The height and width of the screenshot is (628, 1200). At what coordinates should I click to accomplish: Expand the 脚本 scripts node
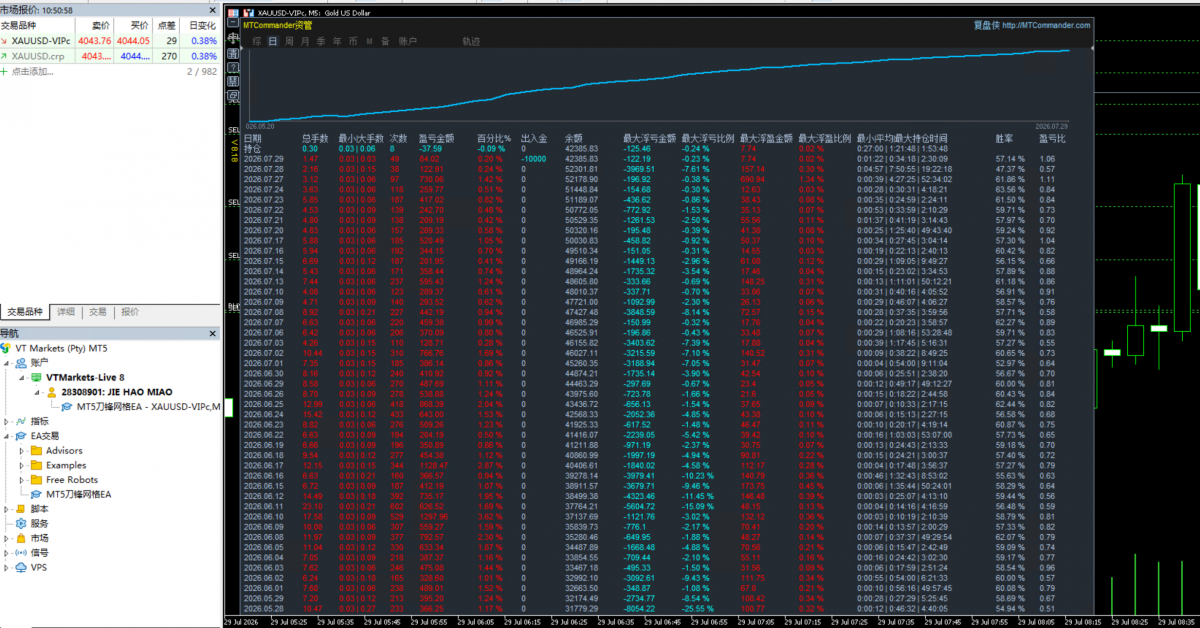tap(8, 509)
